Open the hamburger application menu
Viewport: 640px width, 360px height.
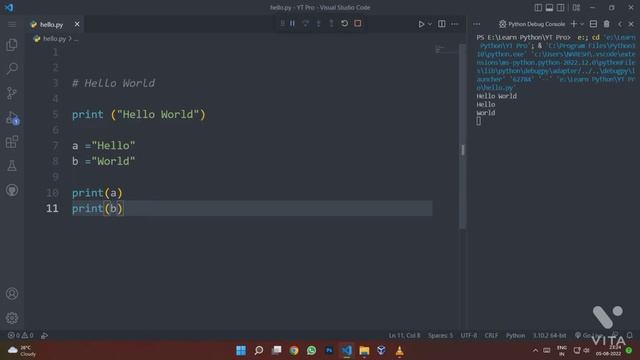click(12, 24)
